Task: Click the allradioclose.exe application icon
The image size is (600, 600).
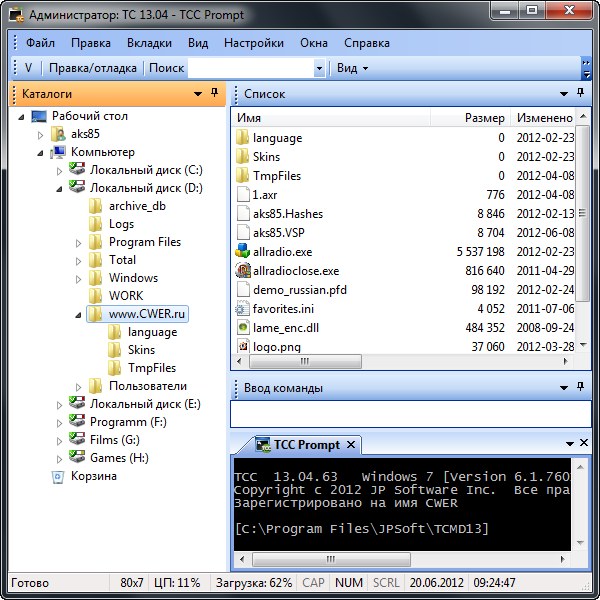Action: point(242,271)
